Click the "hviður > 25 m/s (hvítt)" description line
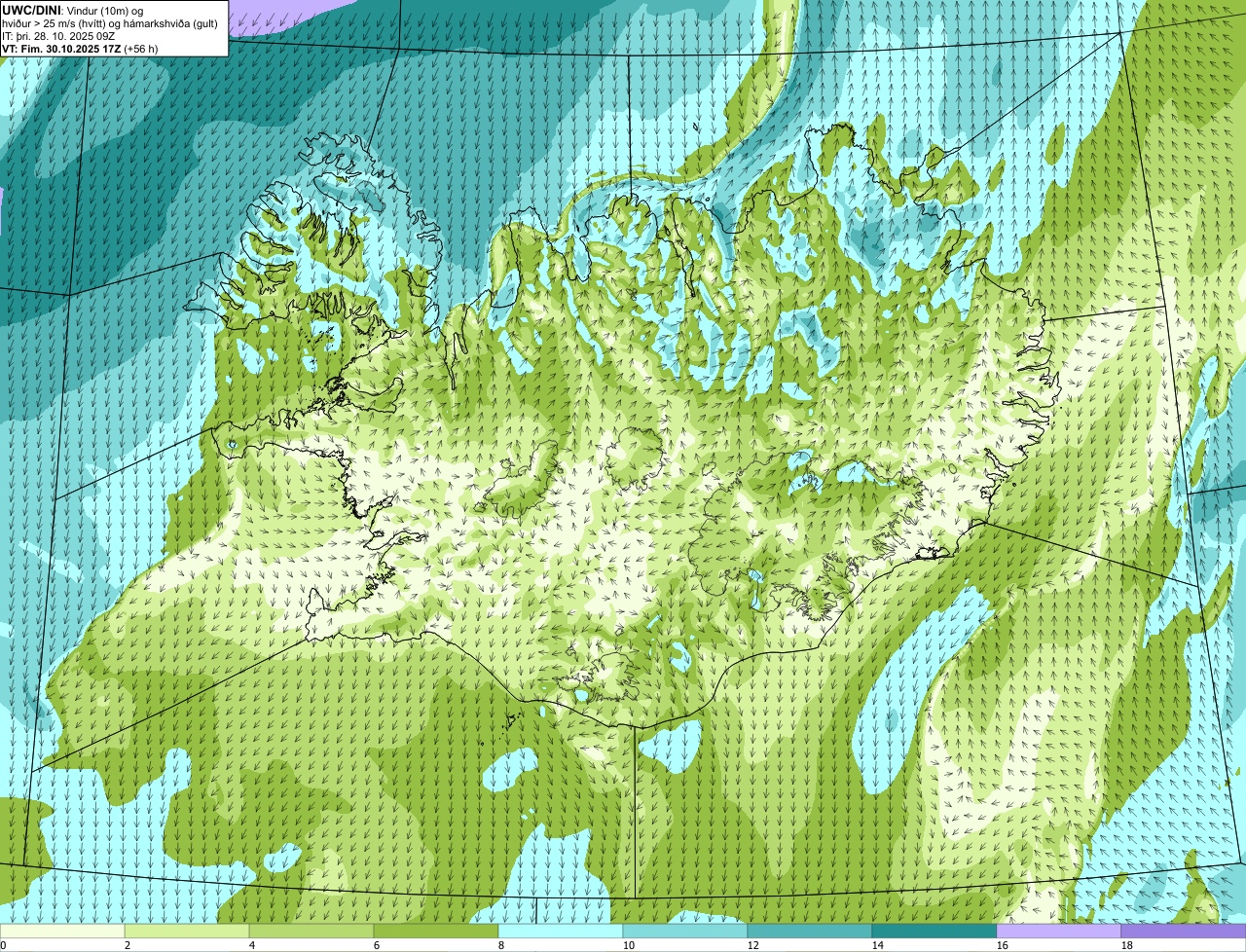The height and width of the screenshot is (952, 1246). [109, 22]
